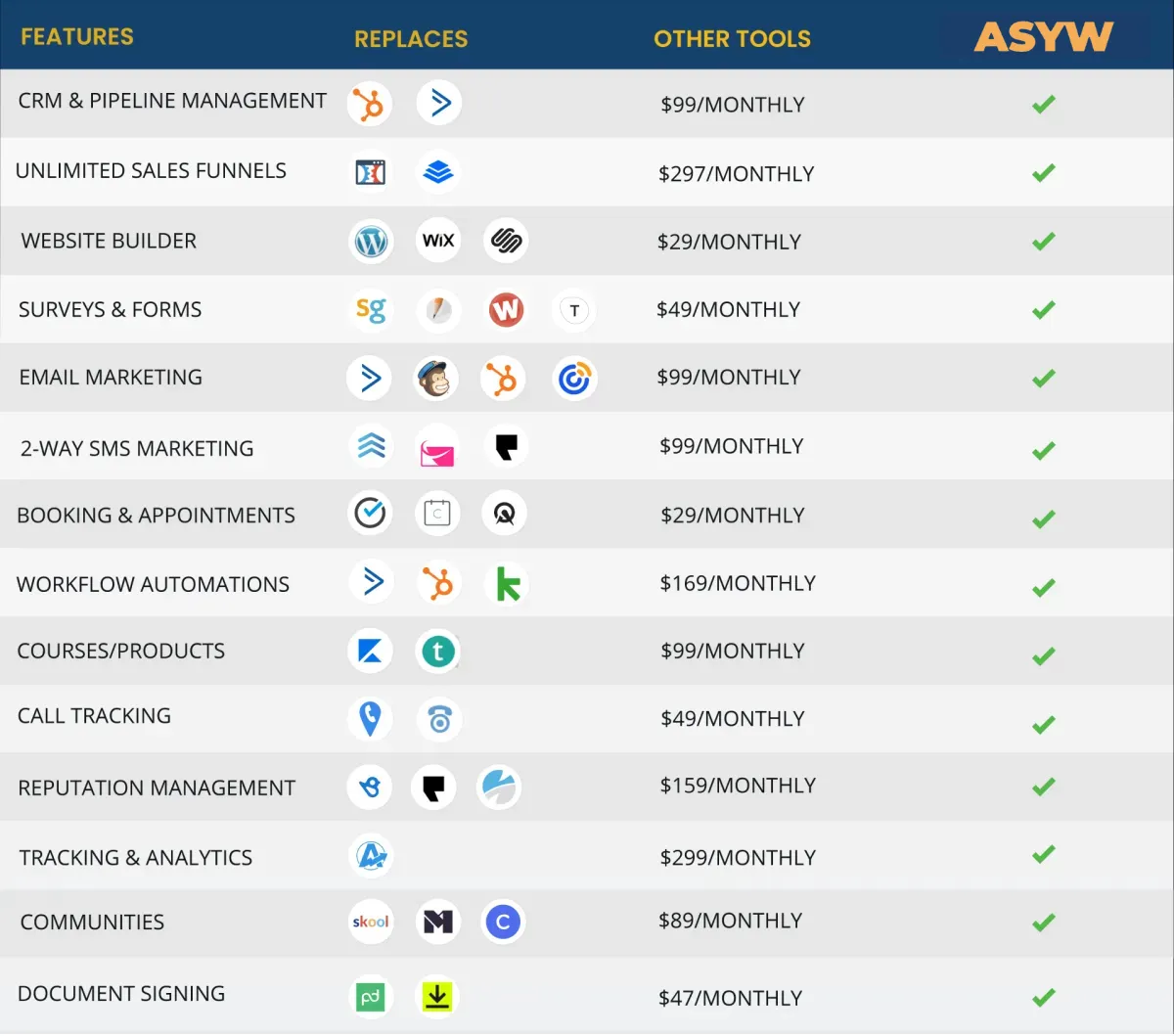
Task: Click the ClickFunnels icon in Sales Funnels row
Action: click(370, 172)
